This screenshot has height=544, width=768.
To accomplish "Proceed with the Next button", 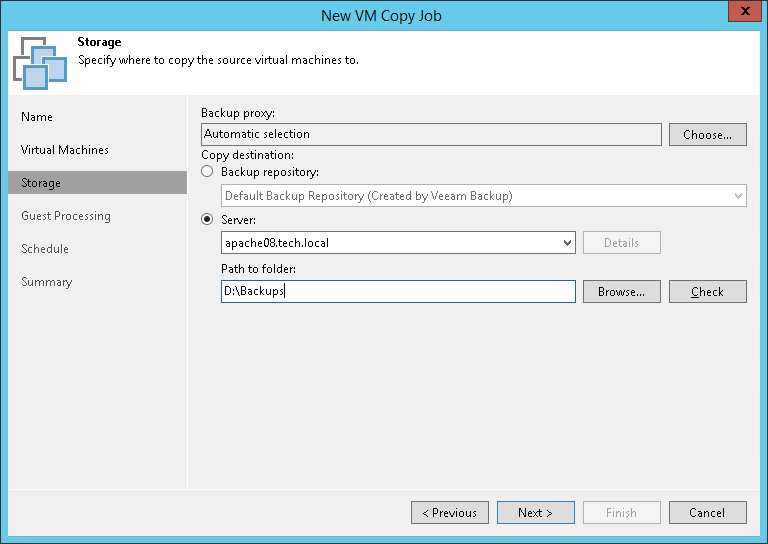I will [535, 513].
